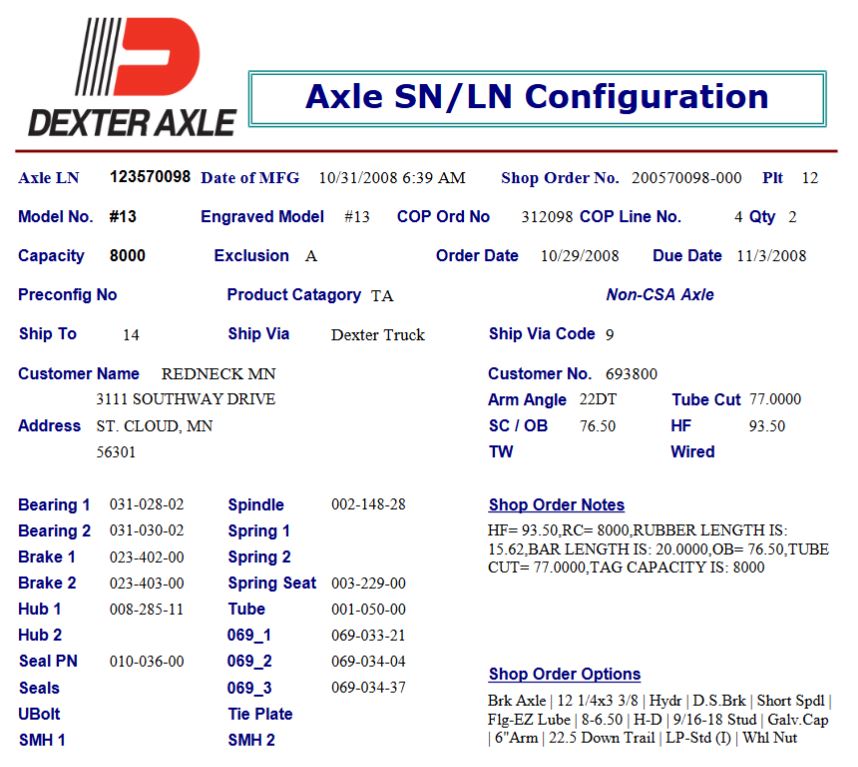Click the Shop Order No. value 200570098-000
Image resolution: width=858 pixels, height=767 pixels.
pyautogui.click(x=686, y=178)
